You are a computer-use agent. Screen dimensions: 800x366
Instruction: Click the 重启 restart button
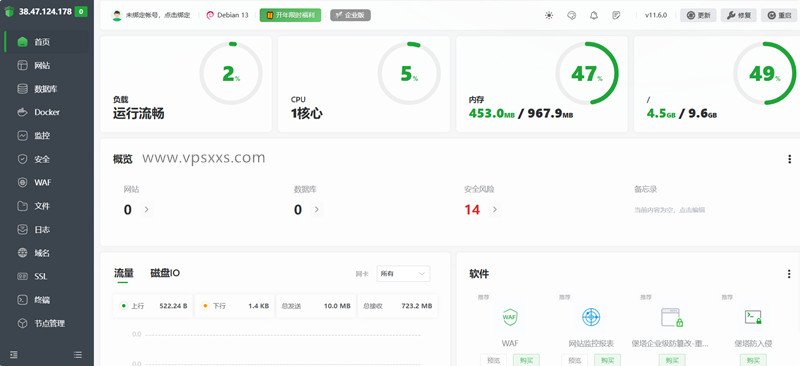(x=779, y=15)
